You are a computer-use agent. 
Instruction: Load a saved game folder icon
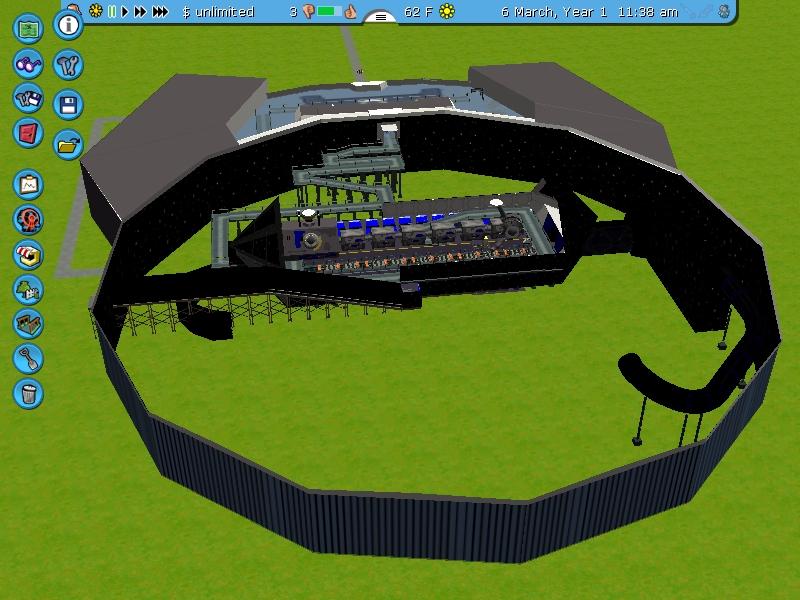[x=68, y=145]
